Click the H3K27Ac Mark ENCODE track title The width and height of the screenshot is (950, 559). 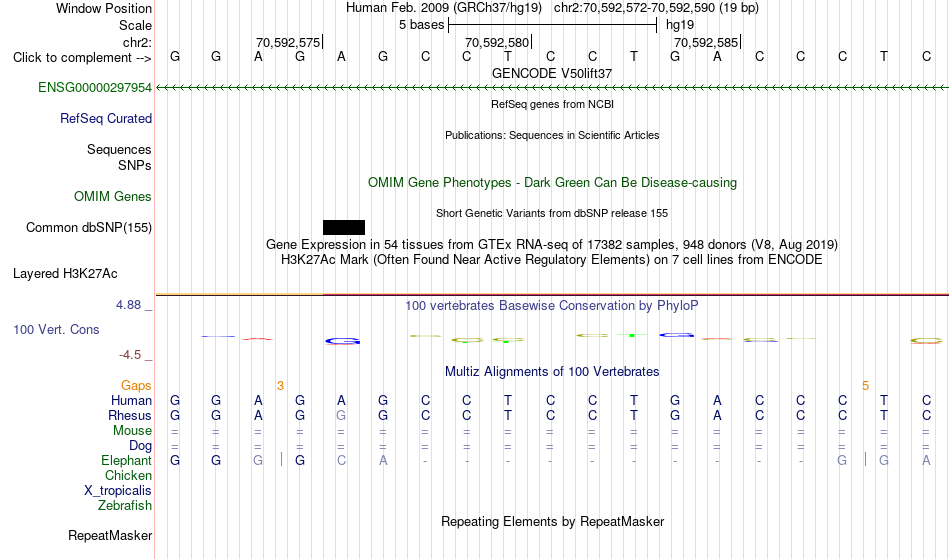tap(552, 260)
